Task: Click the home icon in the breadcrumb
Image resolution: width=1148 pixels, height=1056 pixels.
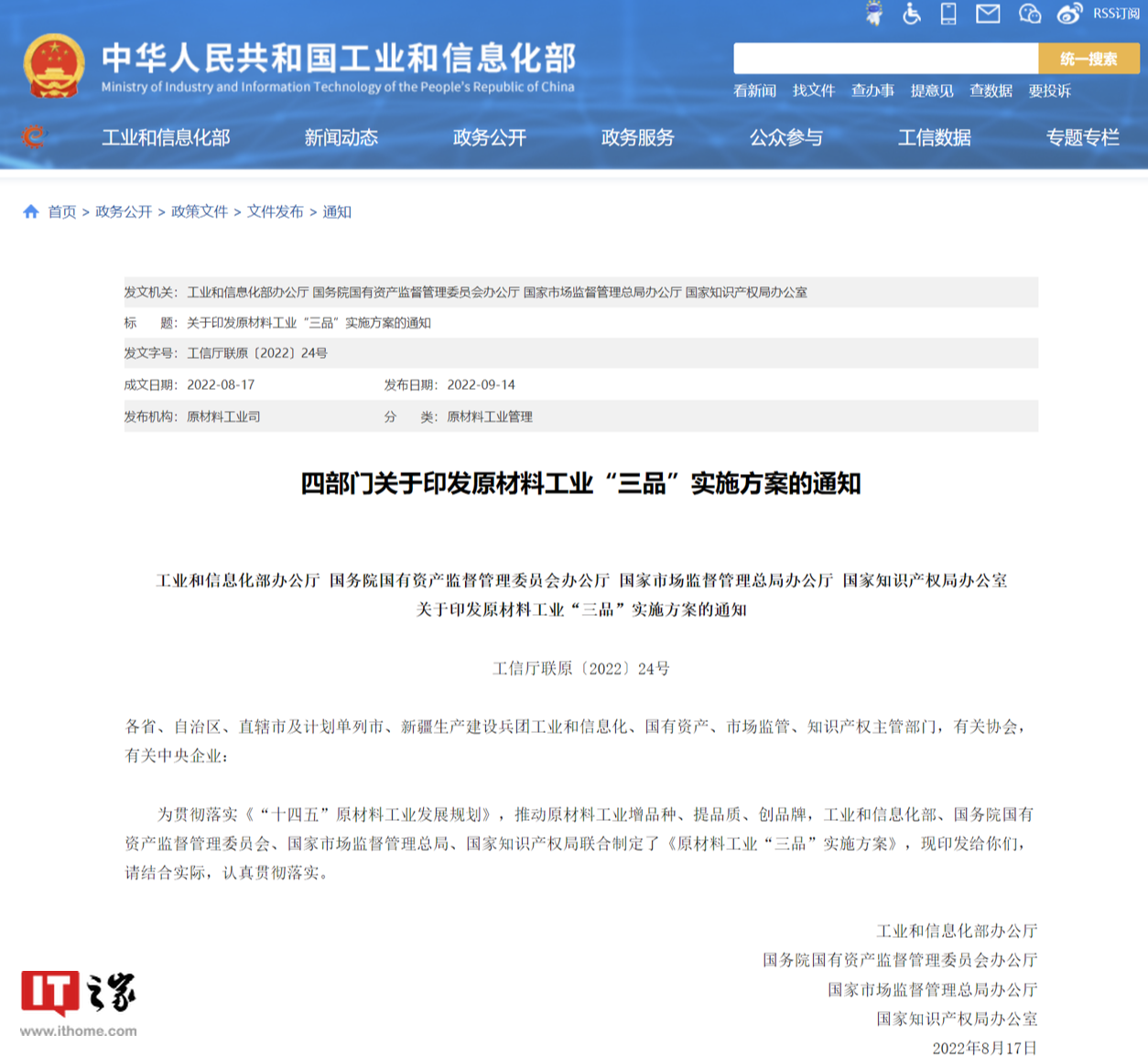Action: [x=31, y=211]
